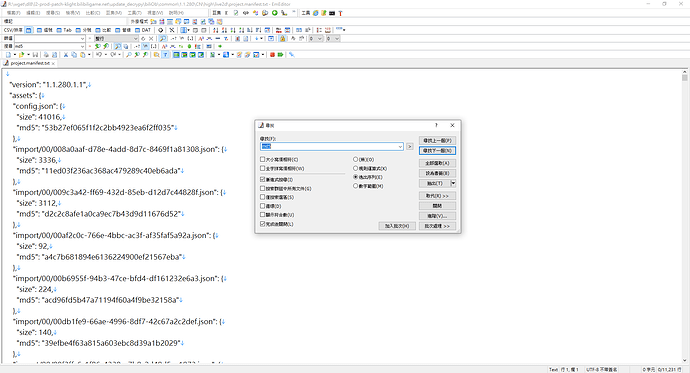The width and height of the screenshot is (690, 373).
Task: Click the Print Preview icon
Action: pyautogui.click(x=54, y=55)
